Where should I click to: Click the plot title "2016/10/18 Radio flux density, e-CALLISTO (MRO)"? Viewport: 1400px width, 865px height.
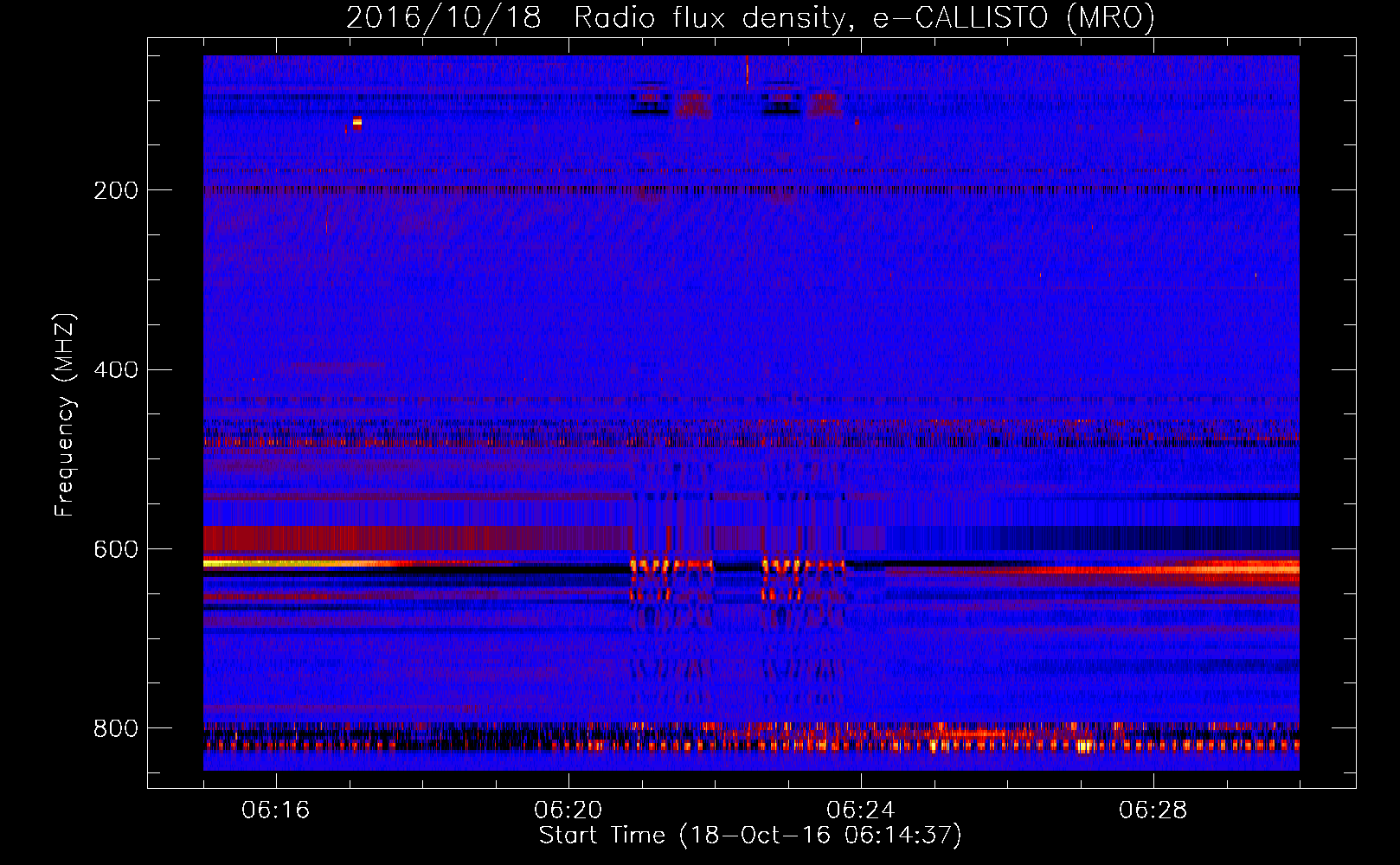coord(750,17)
